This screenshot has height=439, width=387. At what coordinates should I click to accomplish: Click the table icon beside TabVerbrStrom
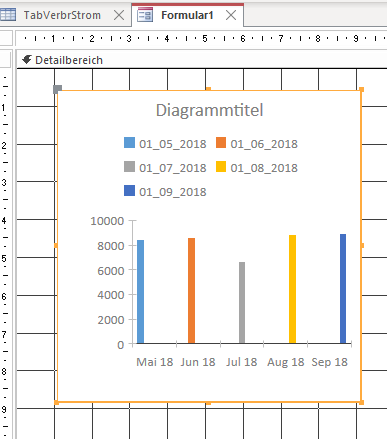coord(8,15)
